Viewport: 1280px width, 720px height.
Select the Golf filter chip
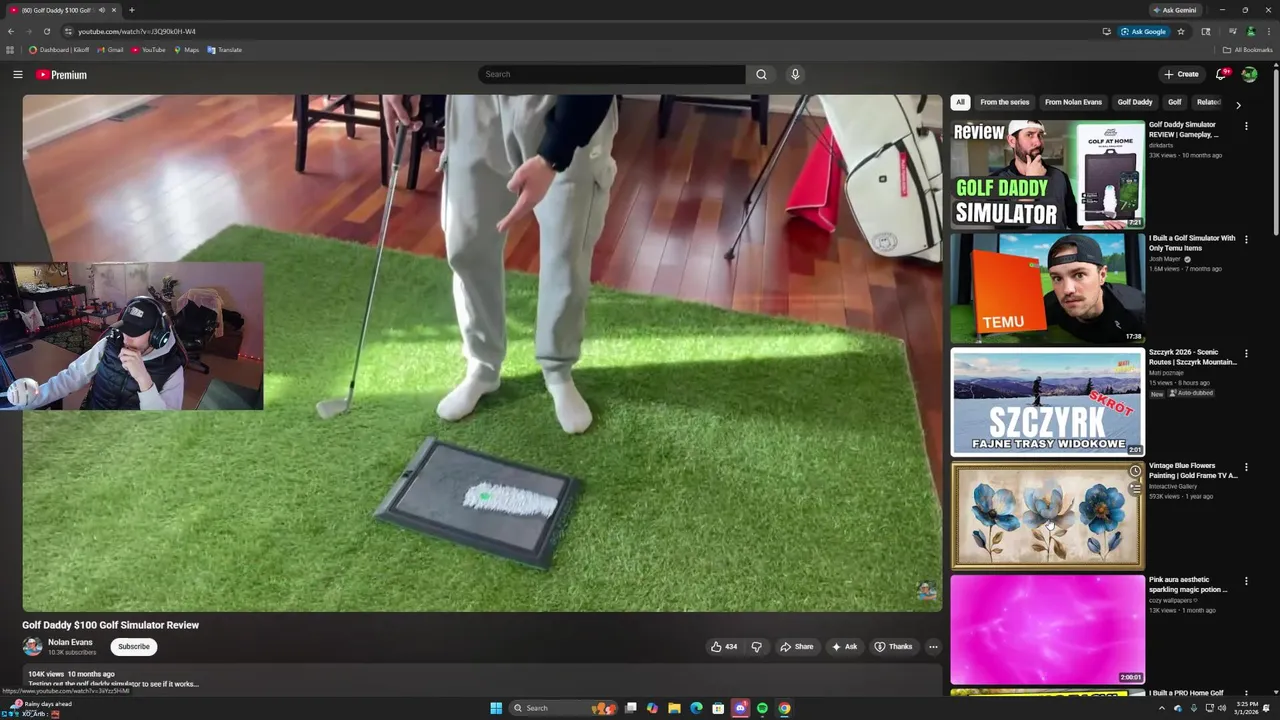tap(1175, 102)
